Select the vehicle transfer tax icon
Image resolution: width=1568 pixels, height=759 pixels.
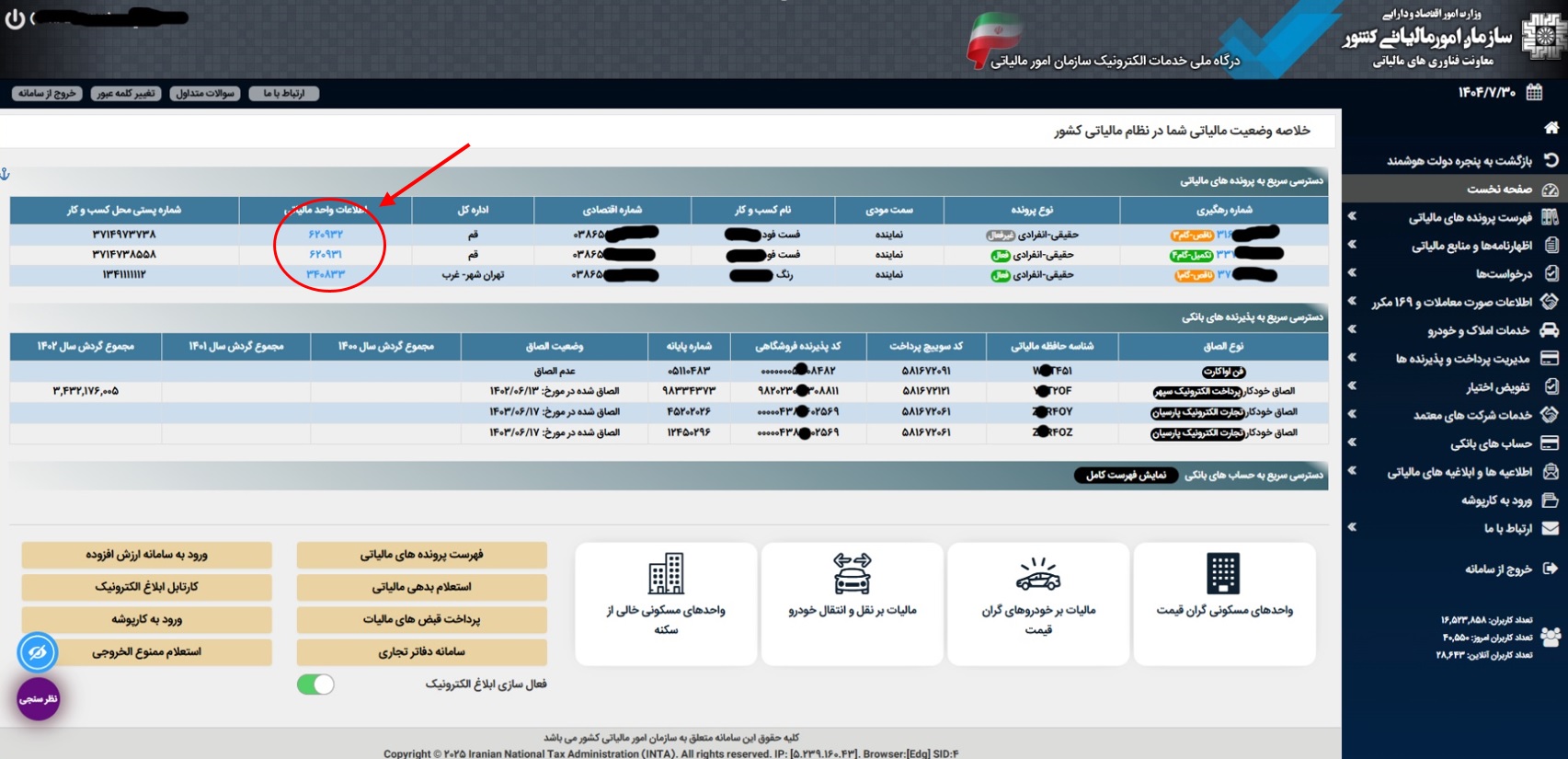pos(852,574)
